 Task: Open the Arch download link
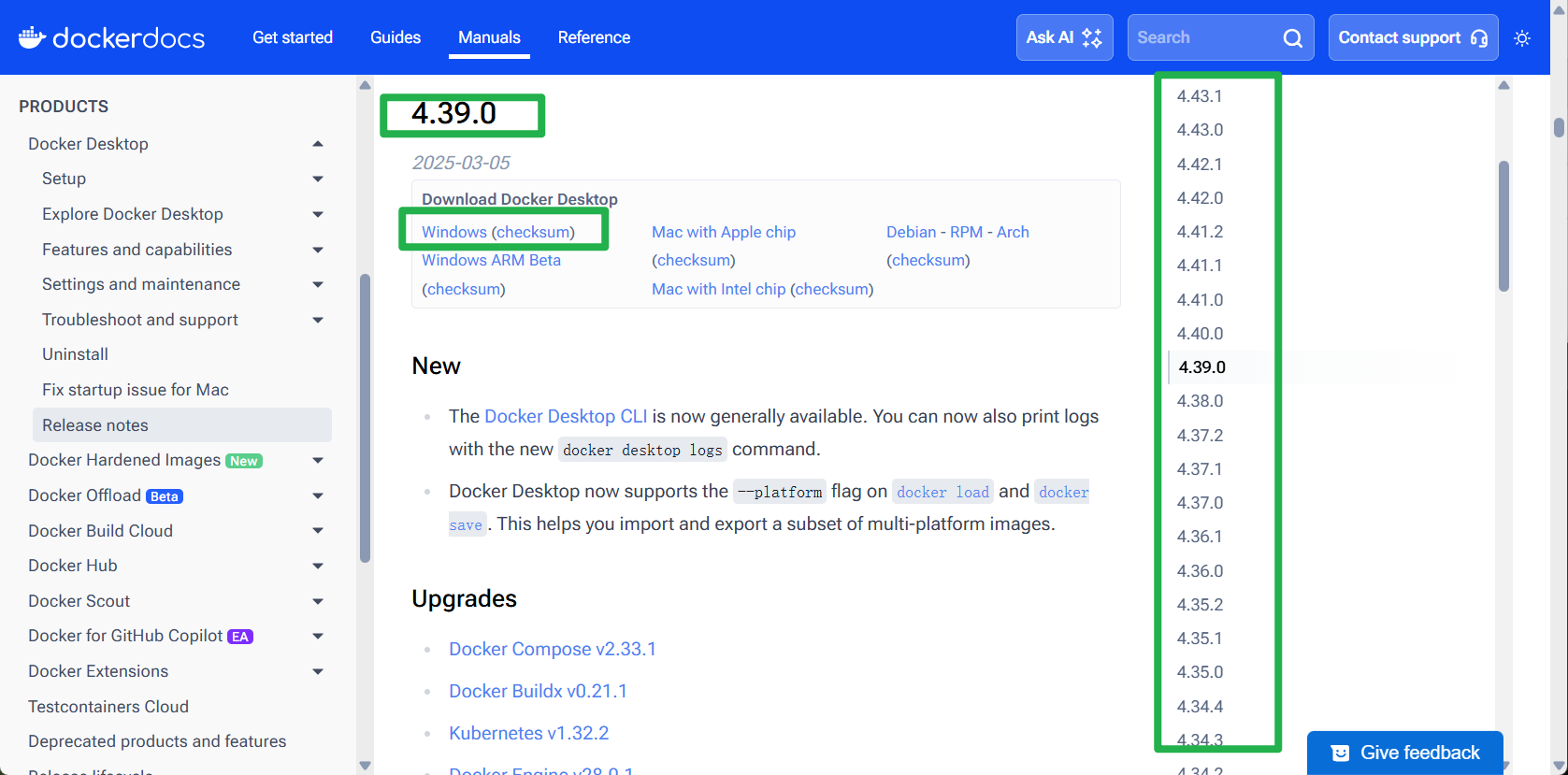[1013, 232]
